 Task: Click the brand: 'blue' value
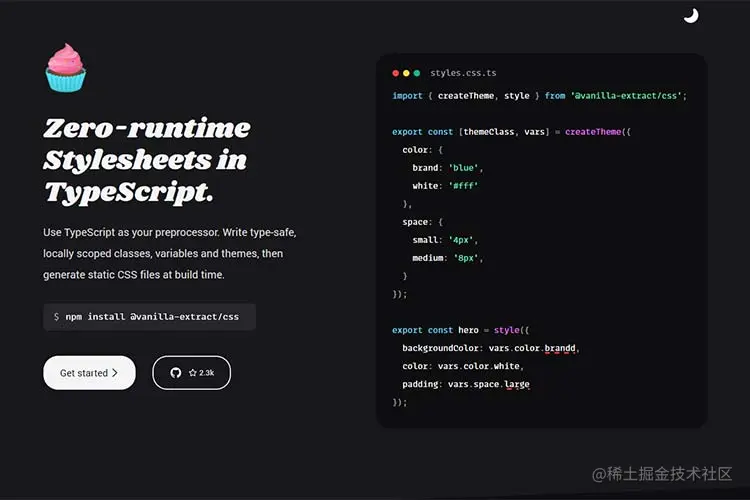click(x=463, y=168)
